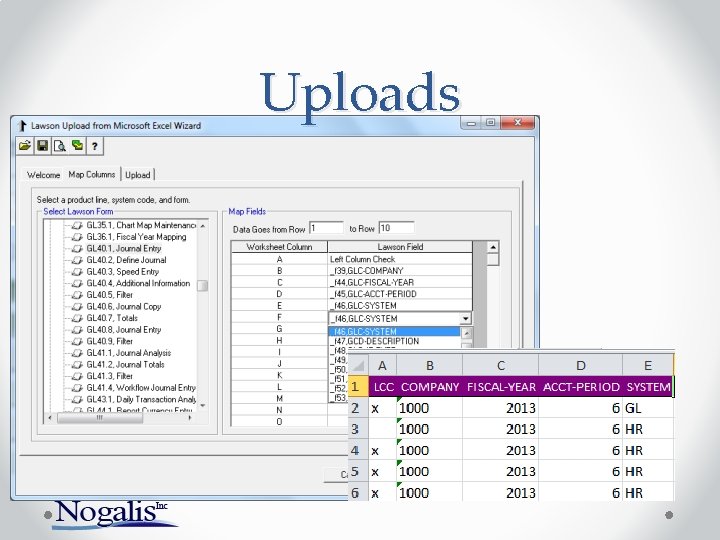Choose GL40.6, Journal Copy form
Screen dimensions: 720x540
click(124, 307)
